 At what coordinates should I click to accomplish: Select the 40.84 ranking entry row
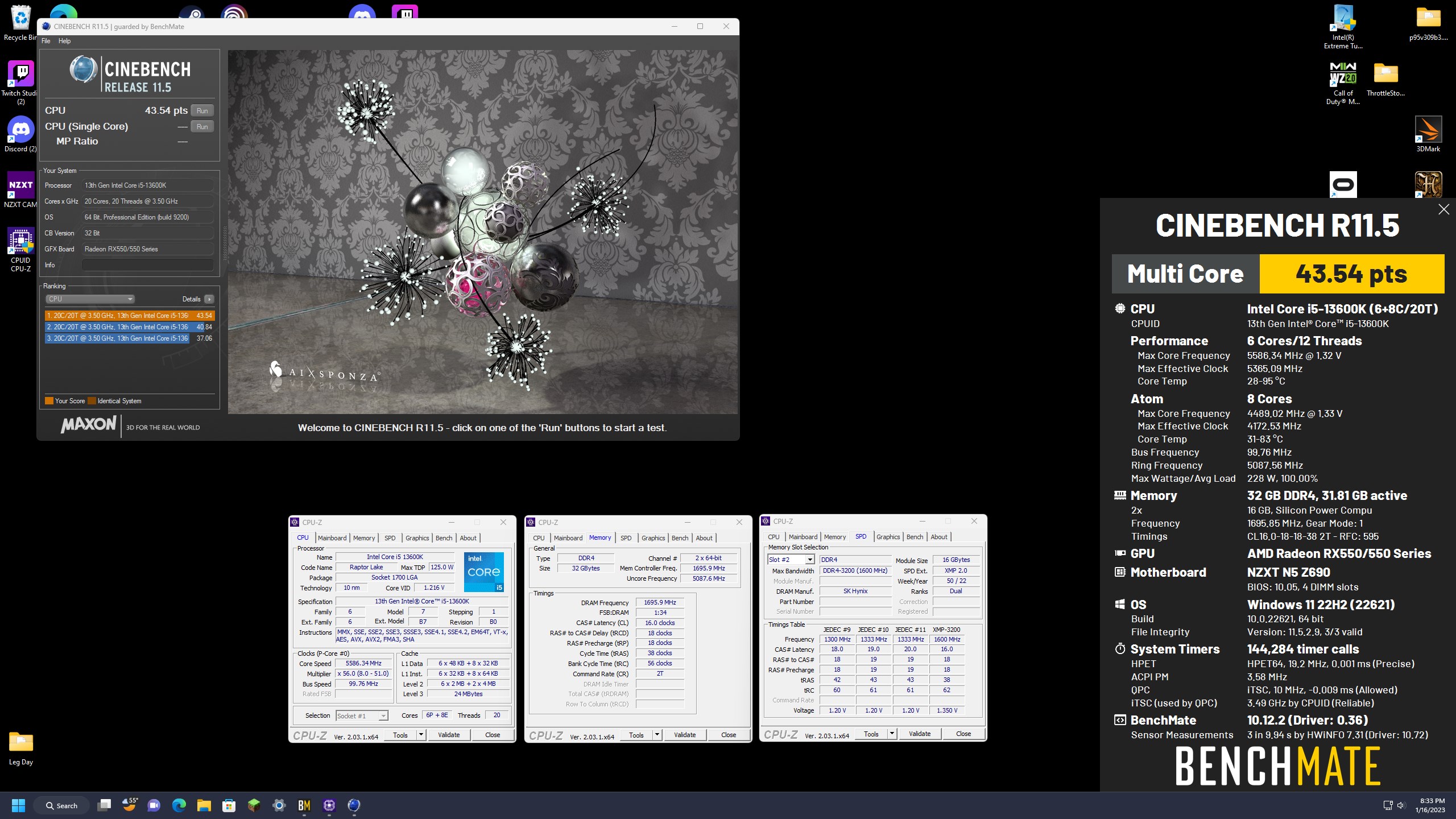(x=130, y=327)
